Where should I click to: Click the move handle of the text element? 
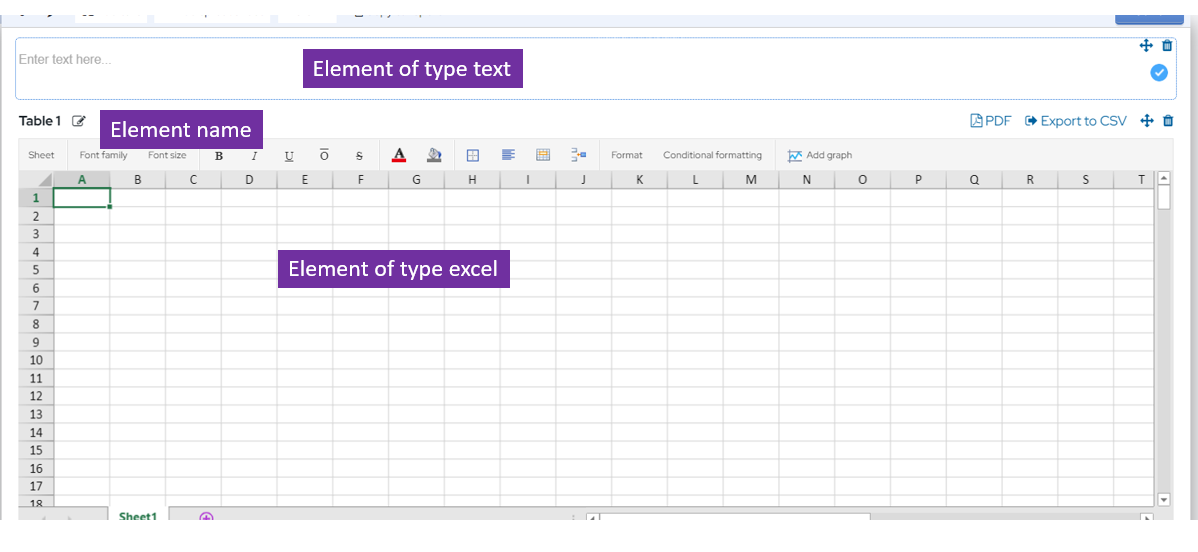coord(1146,46)
